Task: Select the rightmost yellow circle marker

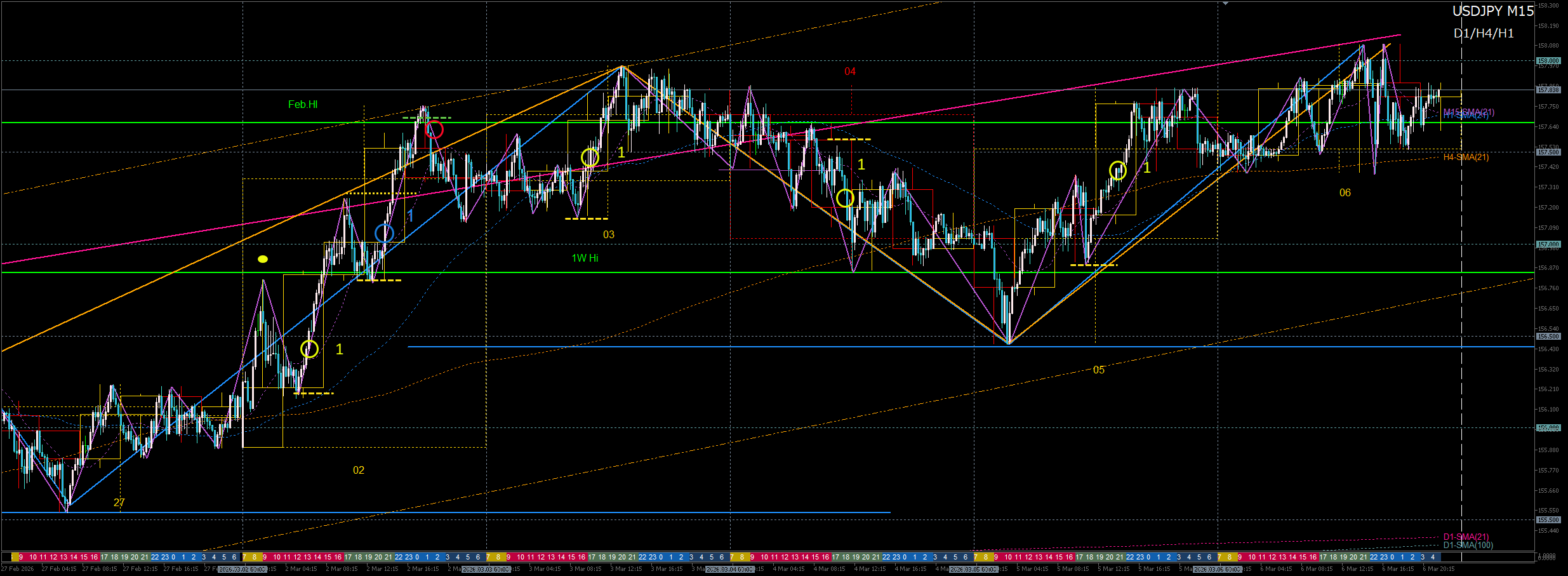Action: coord(1117,170)
